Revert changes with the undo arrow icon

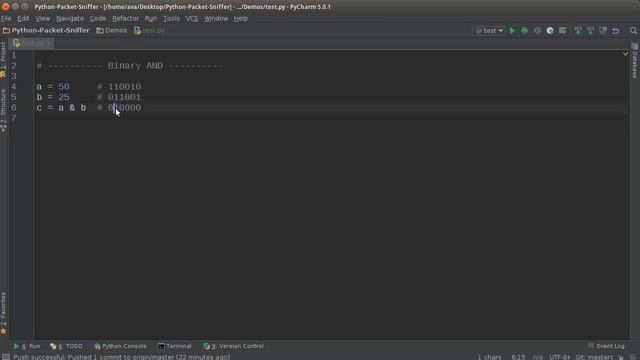click(616, 31)
